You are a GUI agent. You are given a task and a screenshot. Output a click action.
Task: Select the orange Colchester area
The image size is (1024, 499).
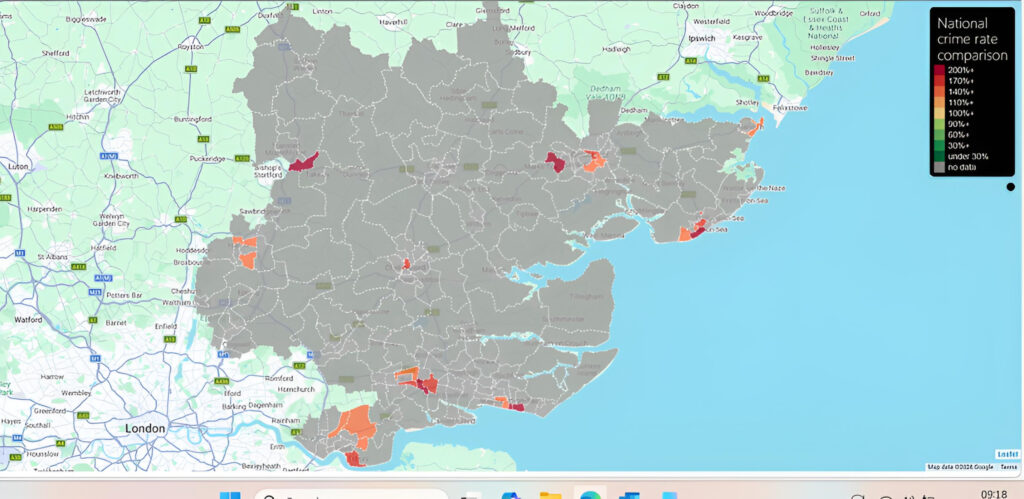[x=594, y=161]
